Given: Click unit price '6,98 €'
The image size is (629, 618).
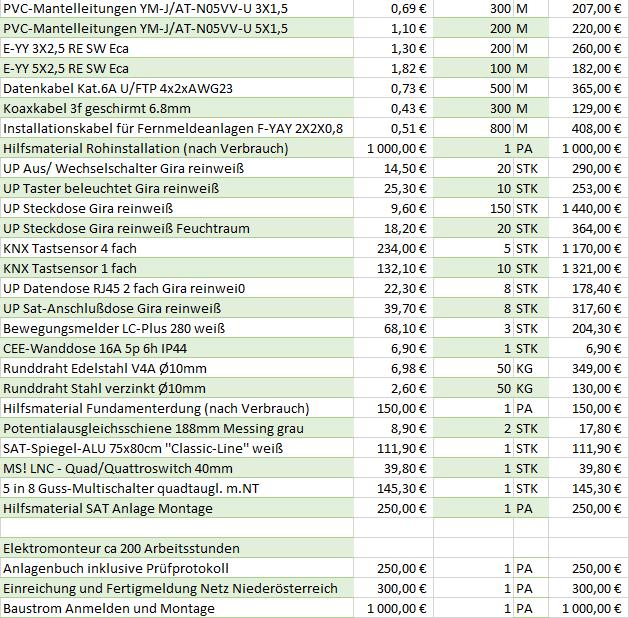Looking at the screenshot, I should pos(408,369).
